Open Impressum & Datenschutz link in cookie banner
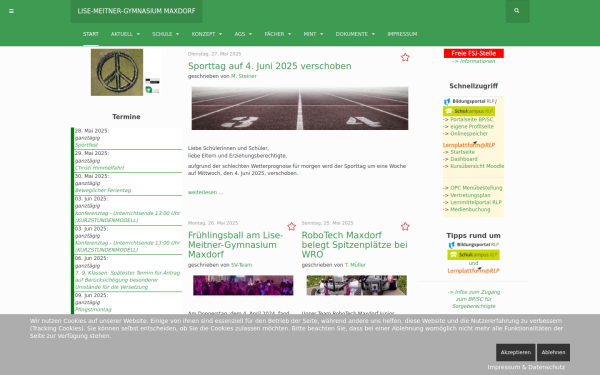The width and height of the screenshot is (600, 375). click(526, 367)
